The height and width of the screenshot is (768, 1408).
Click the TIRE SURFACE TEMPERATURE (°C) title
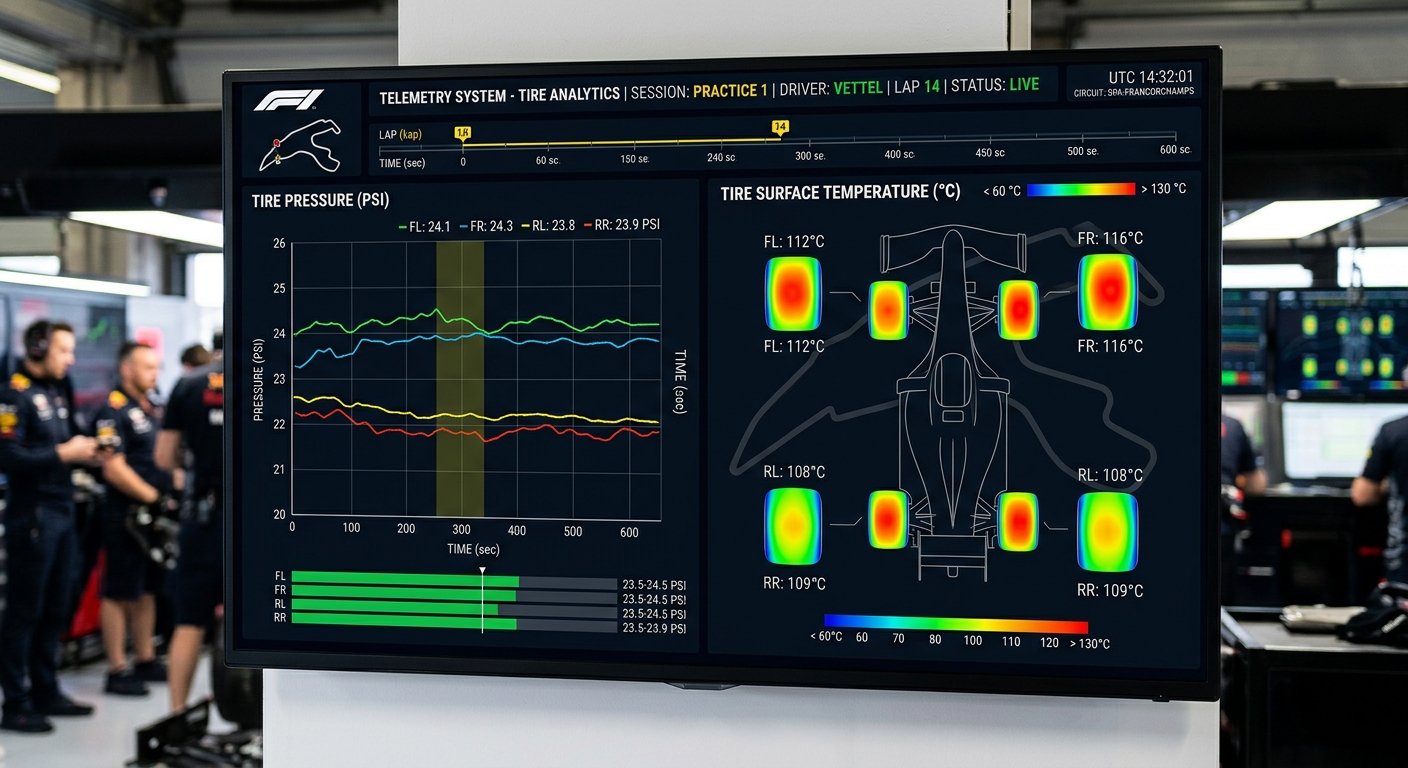(840, 192)
